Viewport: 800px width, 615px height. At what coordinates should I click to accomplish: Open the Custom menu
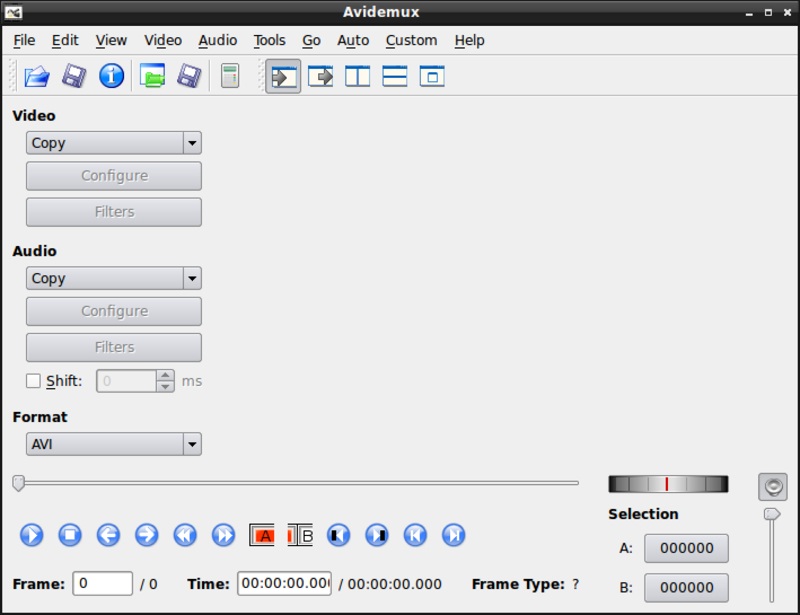coord(411,40)
